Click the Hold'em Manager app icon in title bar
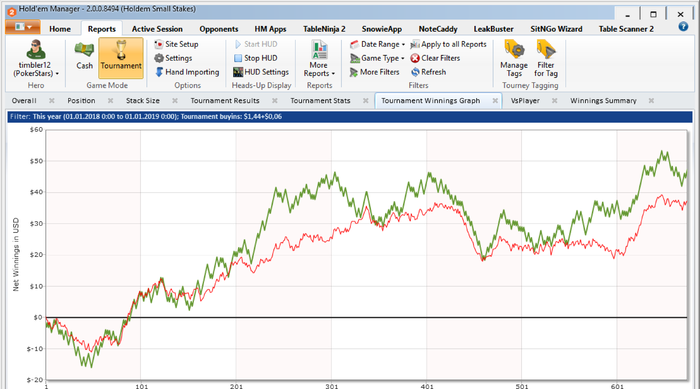 point(12,12)
